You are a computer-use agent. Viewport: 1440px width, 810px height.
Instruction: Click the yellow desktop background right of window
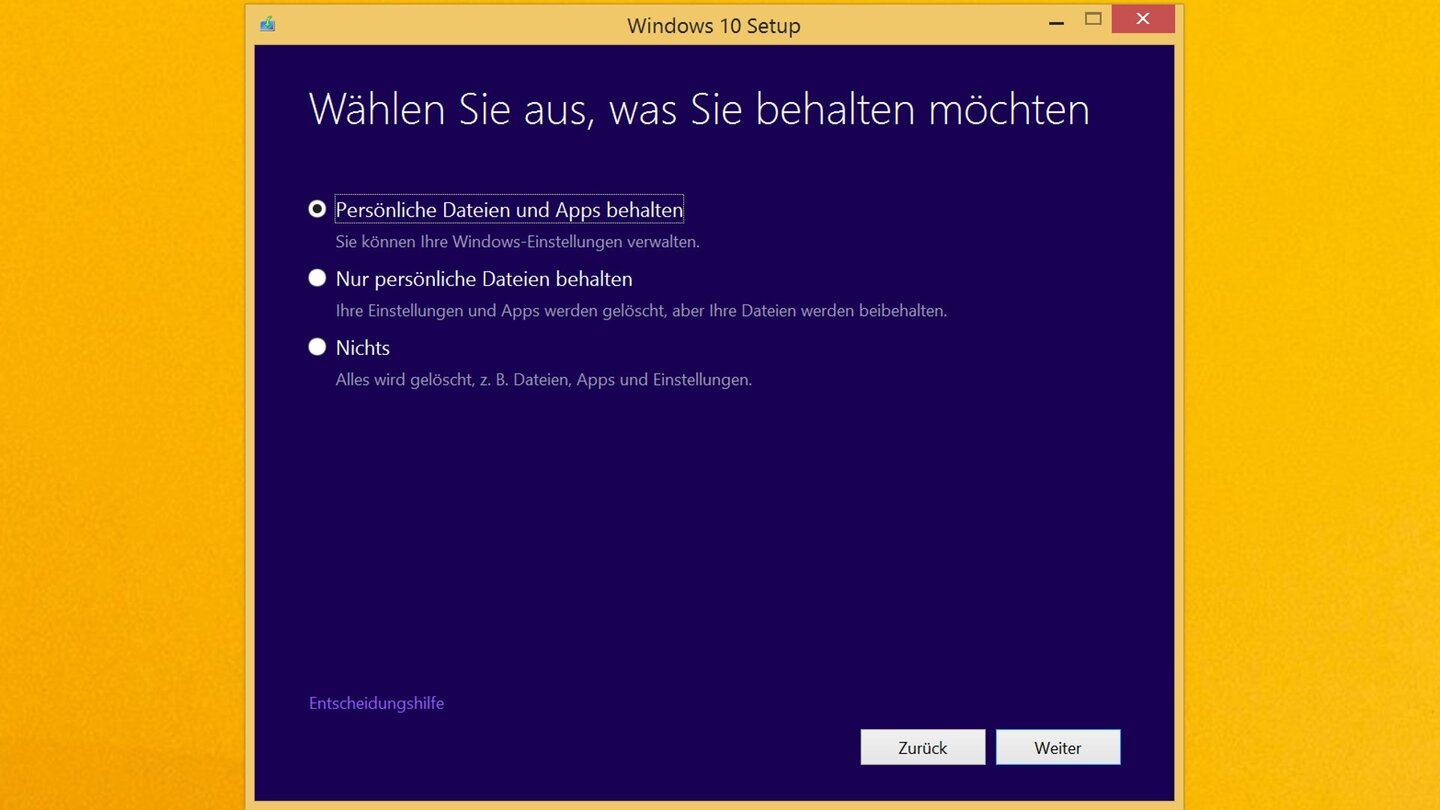click(1310, 400)
